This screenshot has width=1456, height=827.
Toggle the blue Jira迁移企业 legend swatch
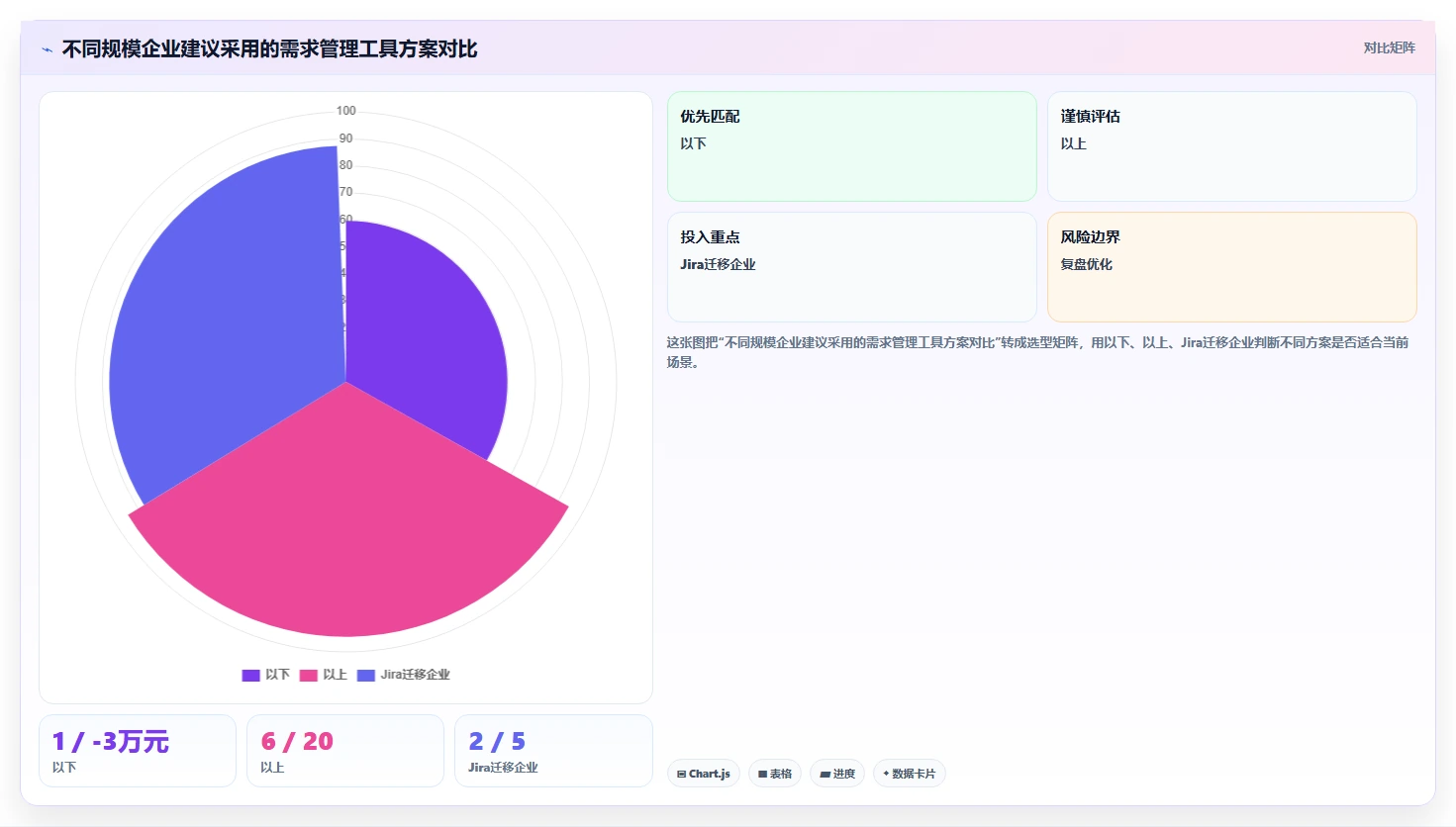point(365,675)
